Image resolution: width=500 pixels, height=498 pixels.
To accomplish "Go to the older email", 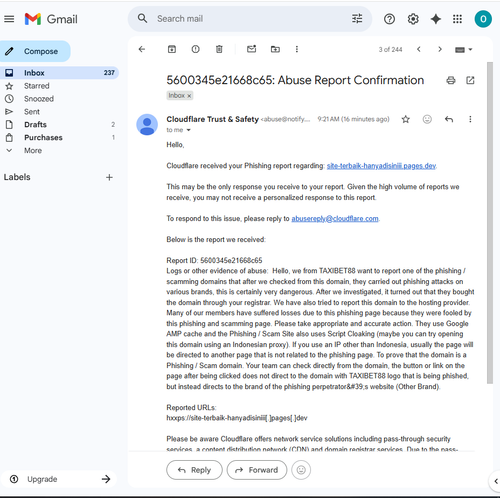I will tap(440, 49).
